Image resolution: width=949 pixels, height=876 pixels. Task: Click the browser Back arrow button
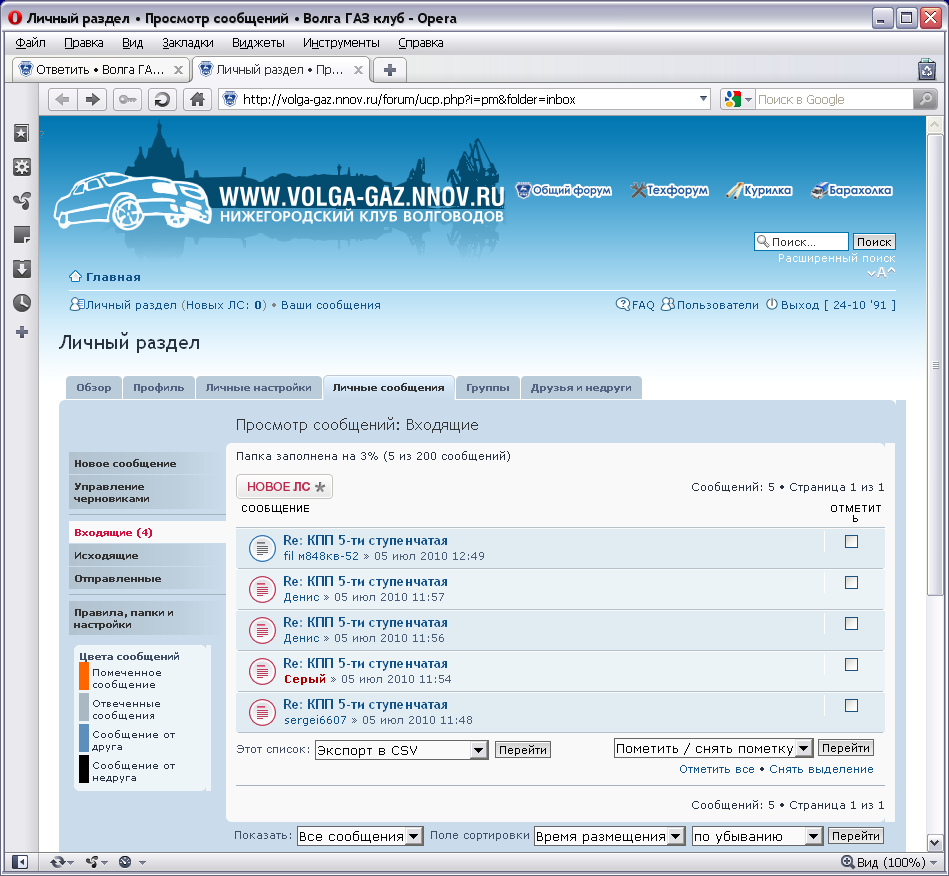[62, 99]
